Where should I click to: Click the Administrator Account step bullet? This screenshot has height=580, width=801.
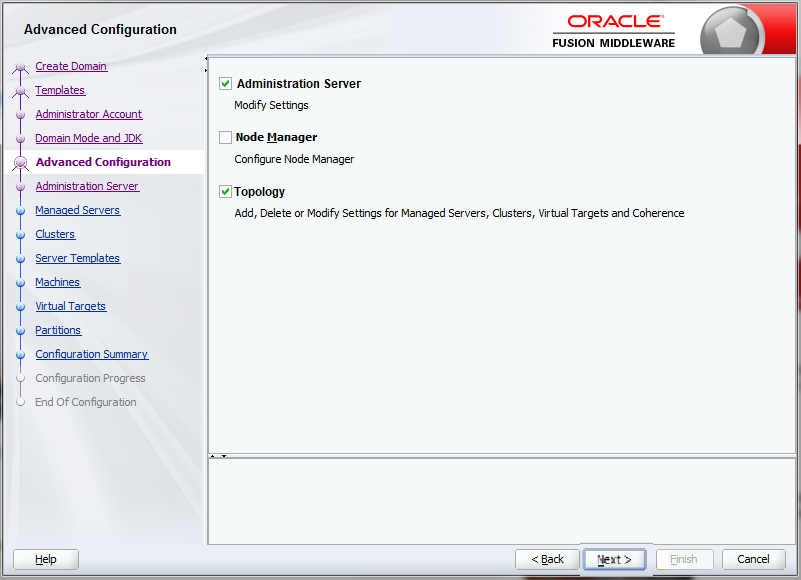(x=20, y=114)
